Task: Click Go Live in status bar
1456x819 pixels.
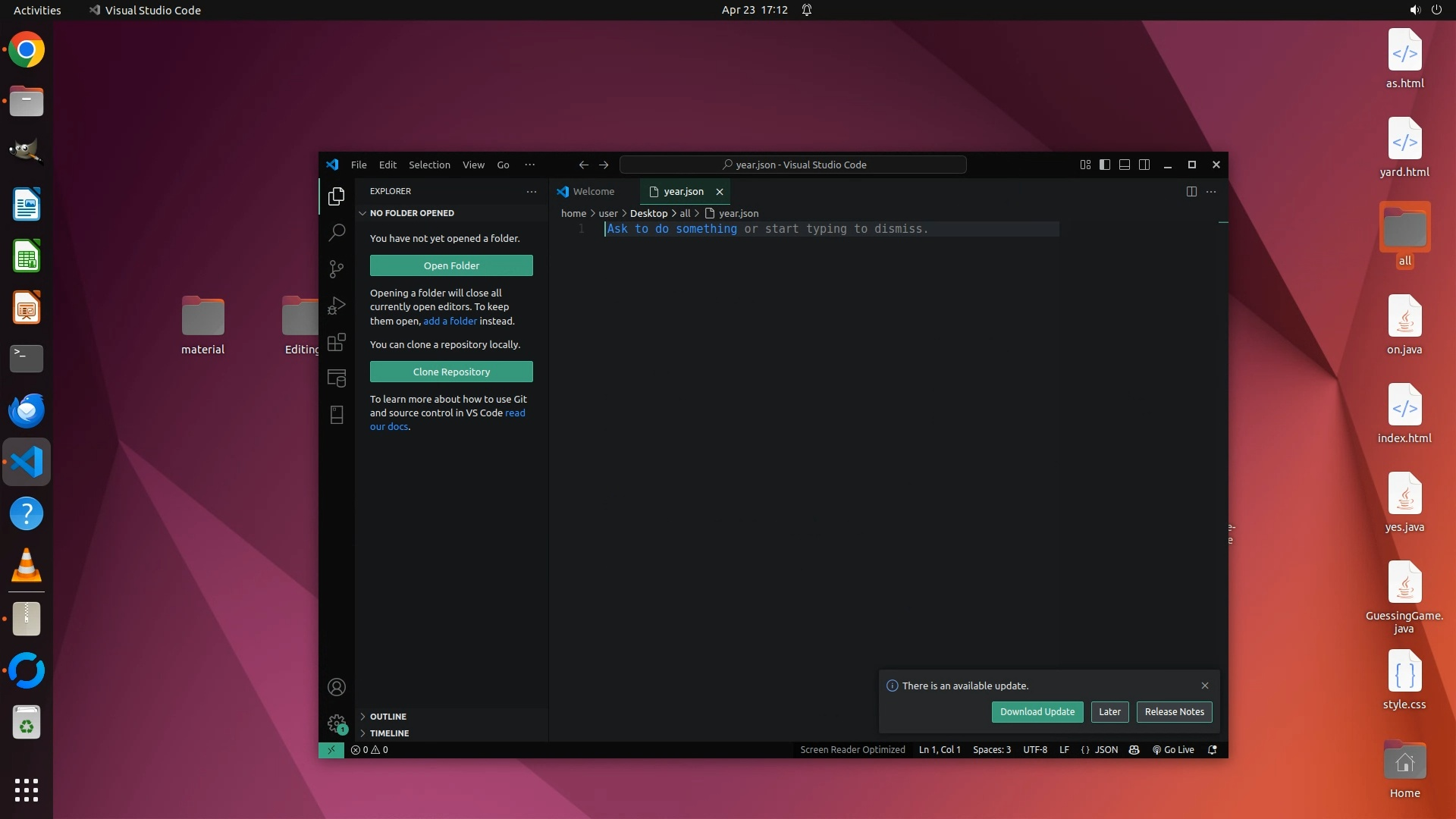Action: pyautogui.click(x=1173, y=750)
